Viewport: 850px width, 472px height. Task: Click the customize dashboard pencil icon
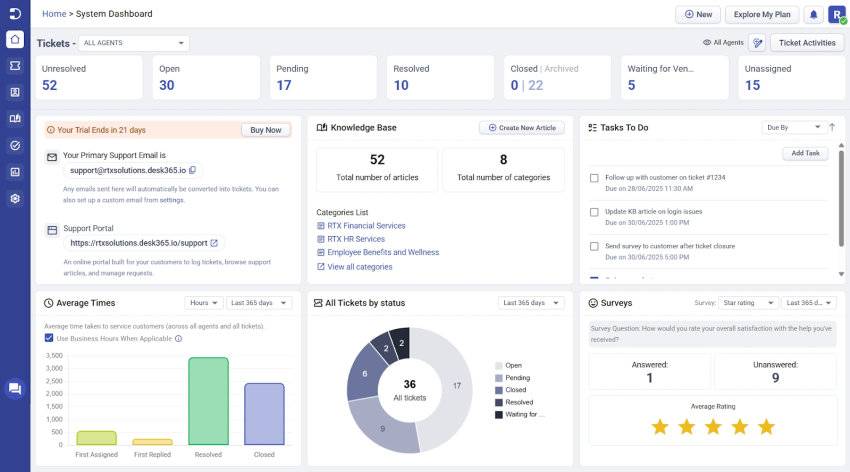758,43
